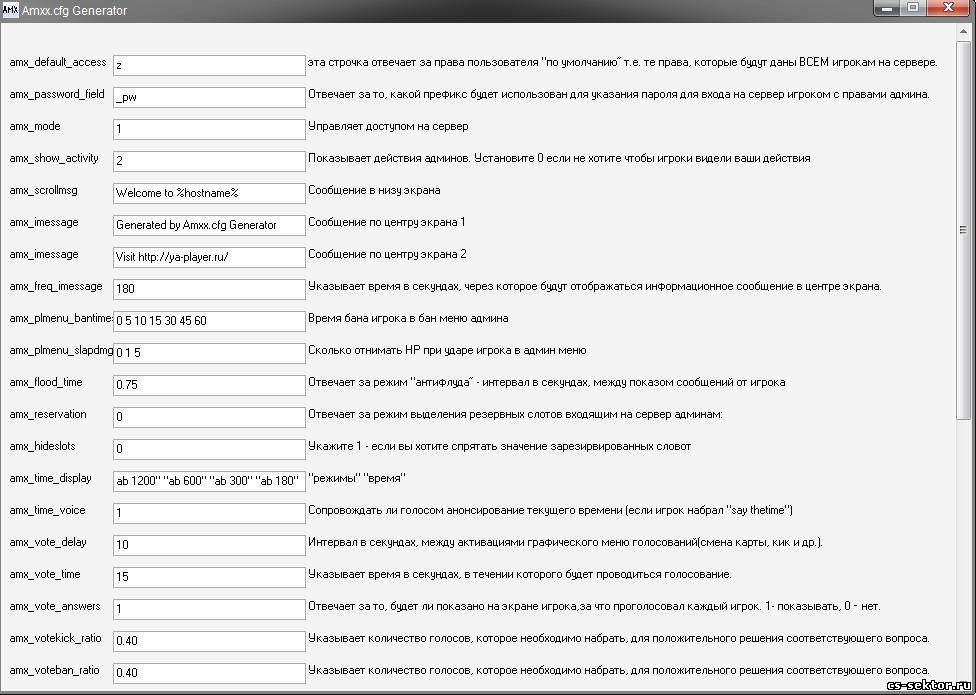Select the amx_mode value field
This screenshot has width=976, height=695.
(209, 129)
